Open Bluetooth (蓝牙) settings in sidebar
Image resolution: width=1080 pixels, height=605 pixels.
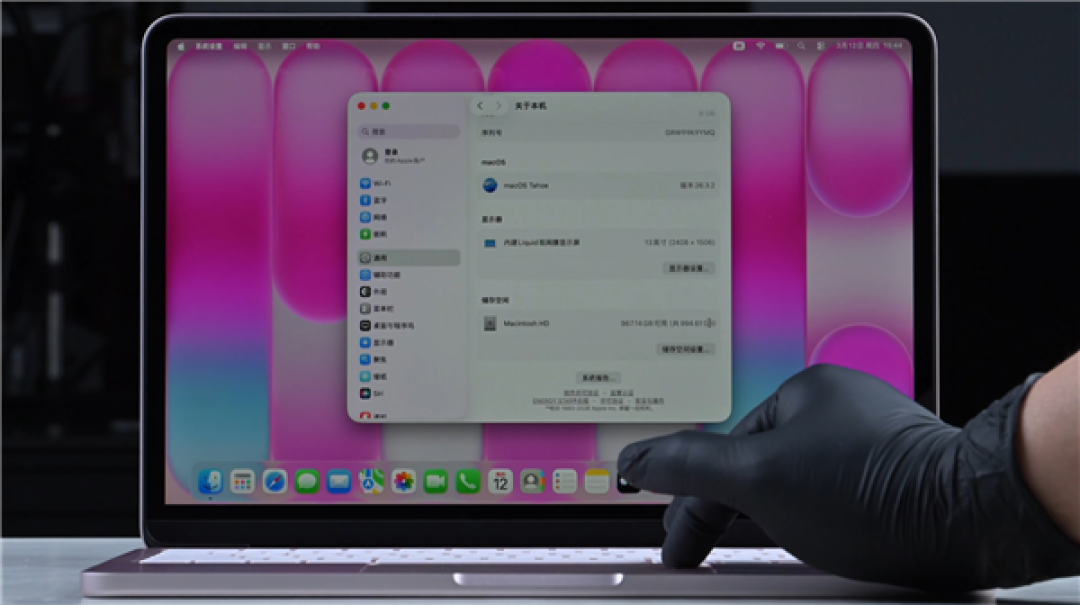coord(408,201)
